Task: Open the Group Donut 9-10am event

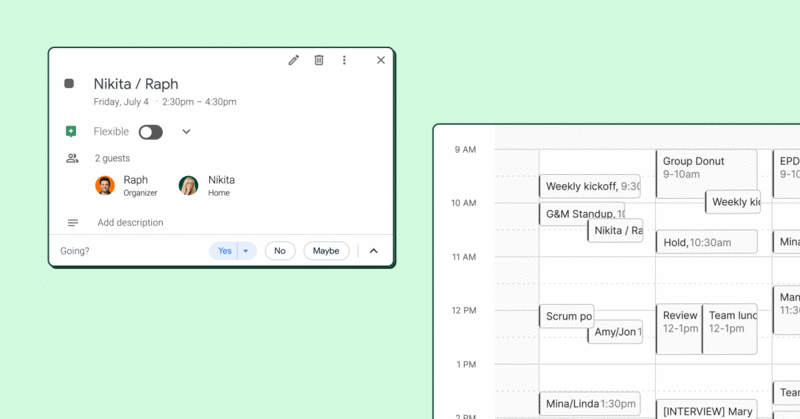Action: pyautogui.click(x=707, y=173)
